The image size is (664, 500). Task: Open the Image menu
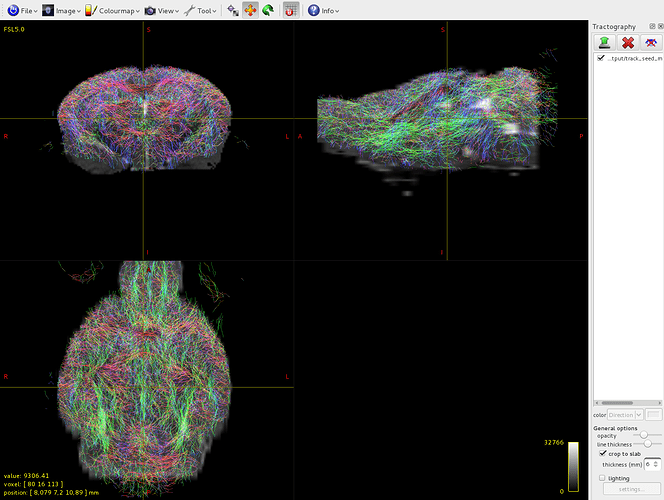(x=61, y=11)
